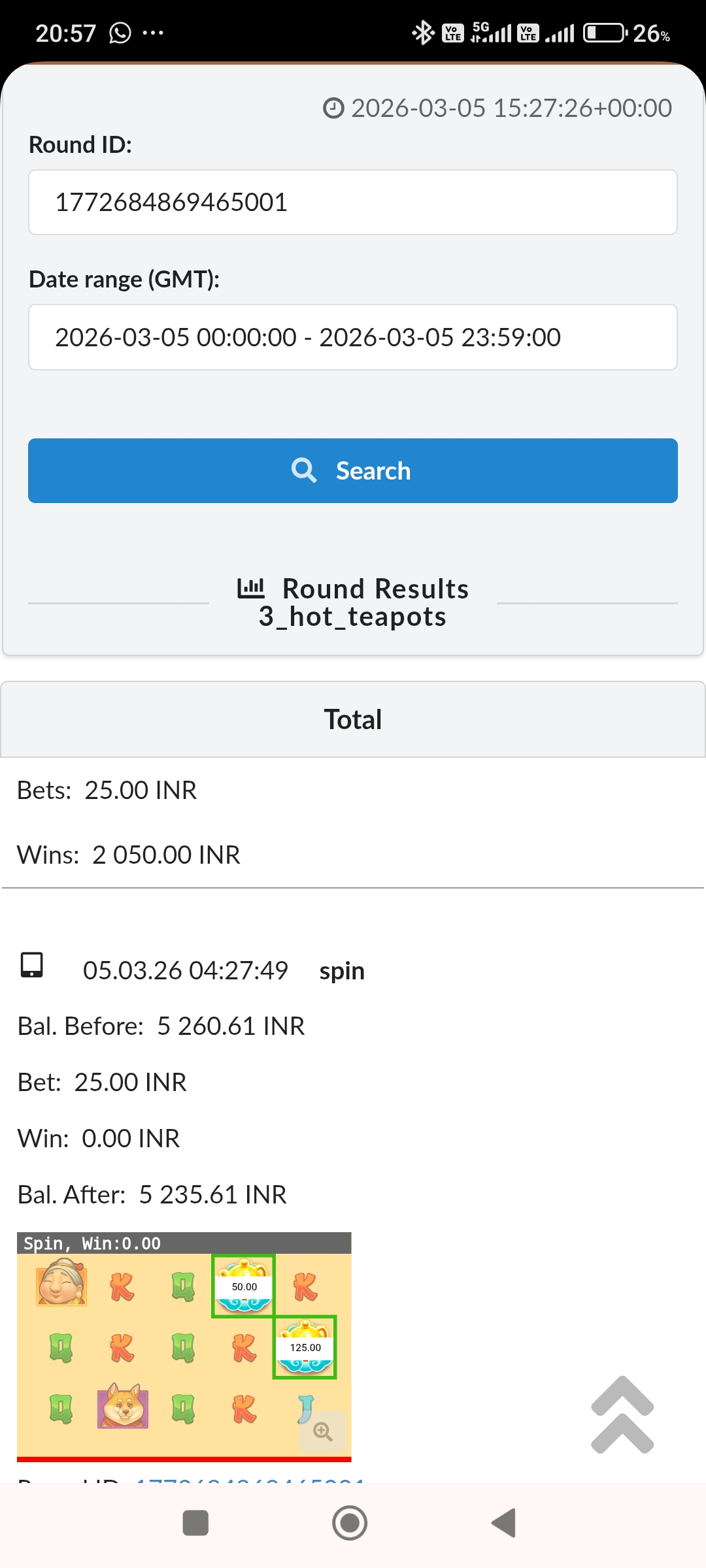Tap the bar chart icon by Round Results

pyautogui.click(x=251, y=588)
